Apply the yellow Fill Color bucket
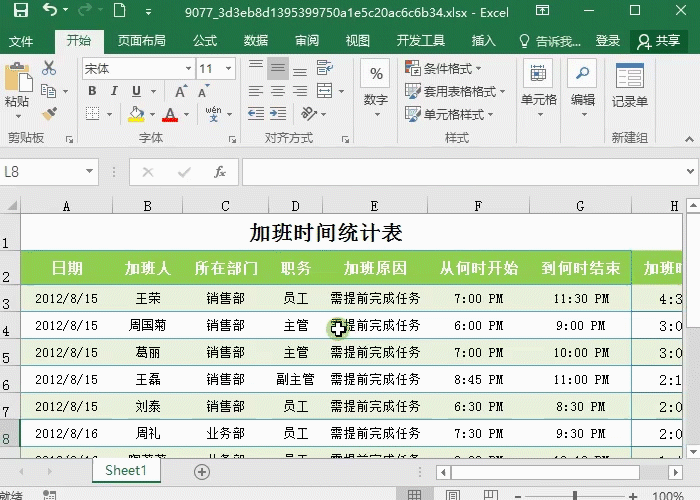The width and height of the screenshot is (700, 500). (136, 114)
